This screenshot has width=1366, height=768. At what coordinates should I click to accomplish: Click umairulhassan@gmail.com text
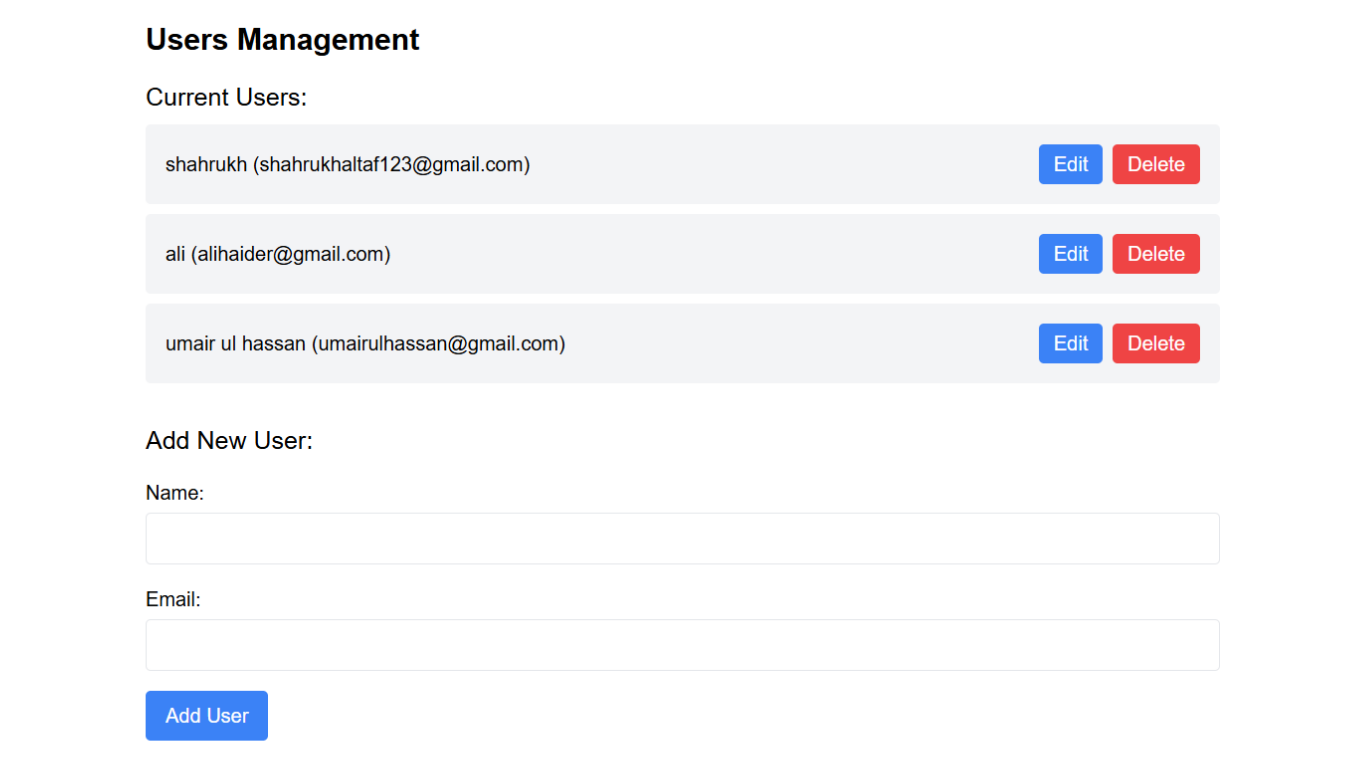click(x=441, y=343)
